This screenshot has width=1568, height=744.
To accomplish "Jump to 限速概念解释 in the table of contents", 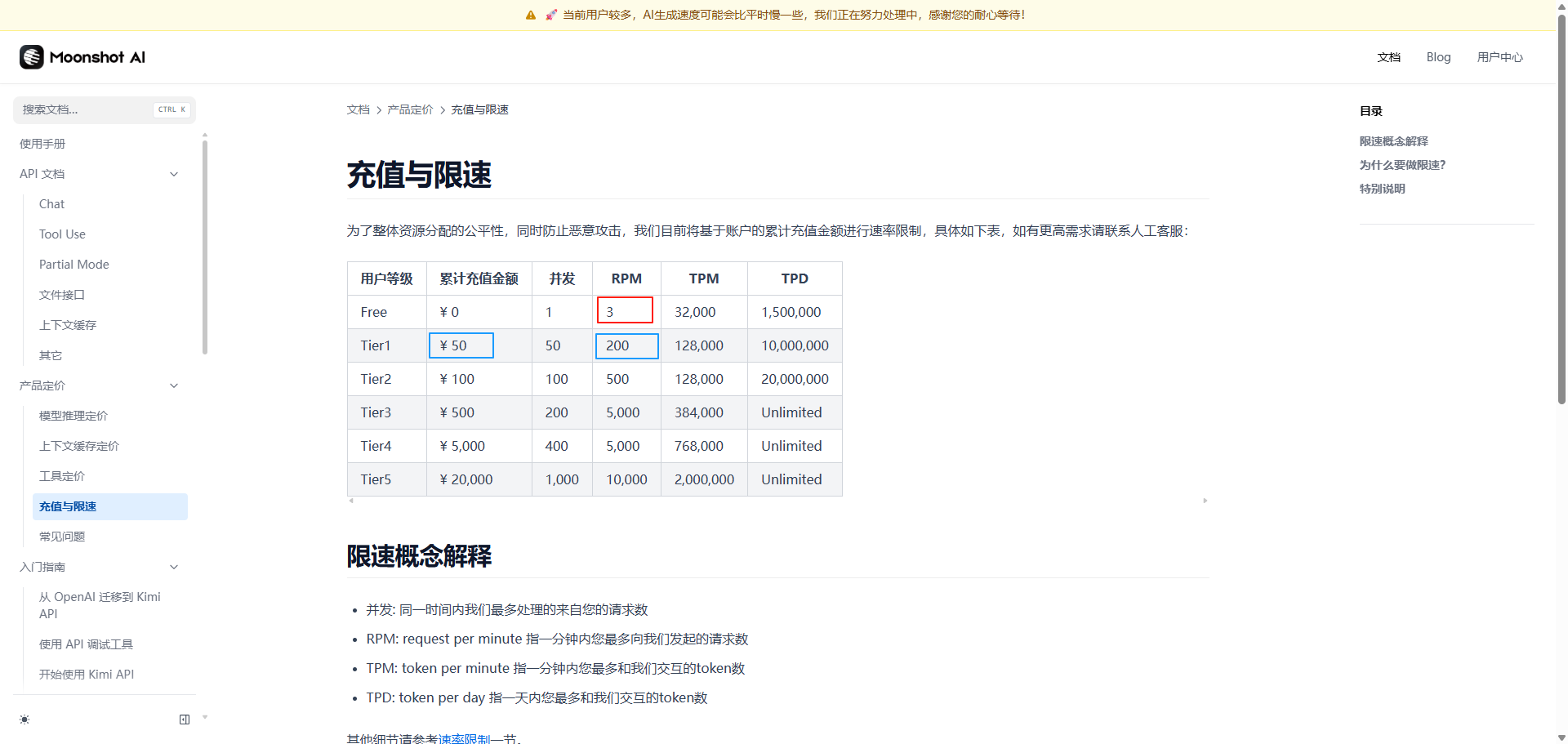I will coord(1393,141).
